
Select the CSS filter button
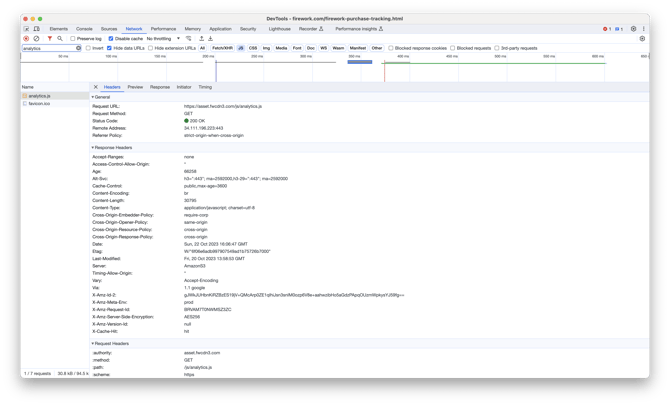click(253, 47)
